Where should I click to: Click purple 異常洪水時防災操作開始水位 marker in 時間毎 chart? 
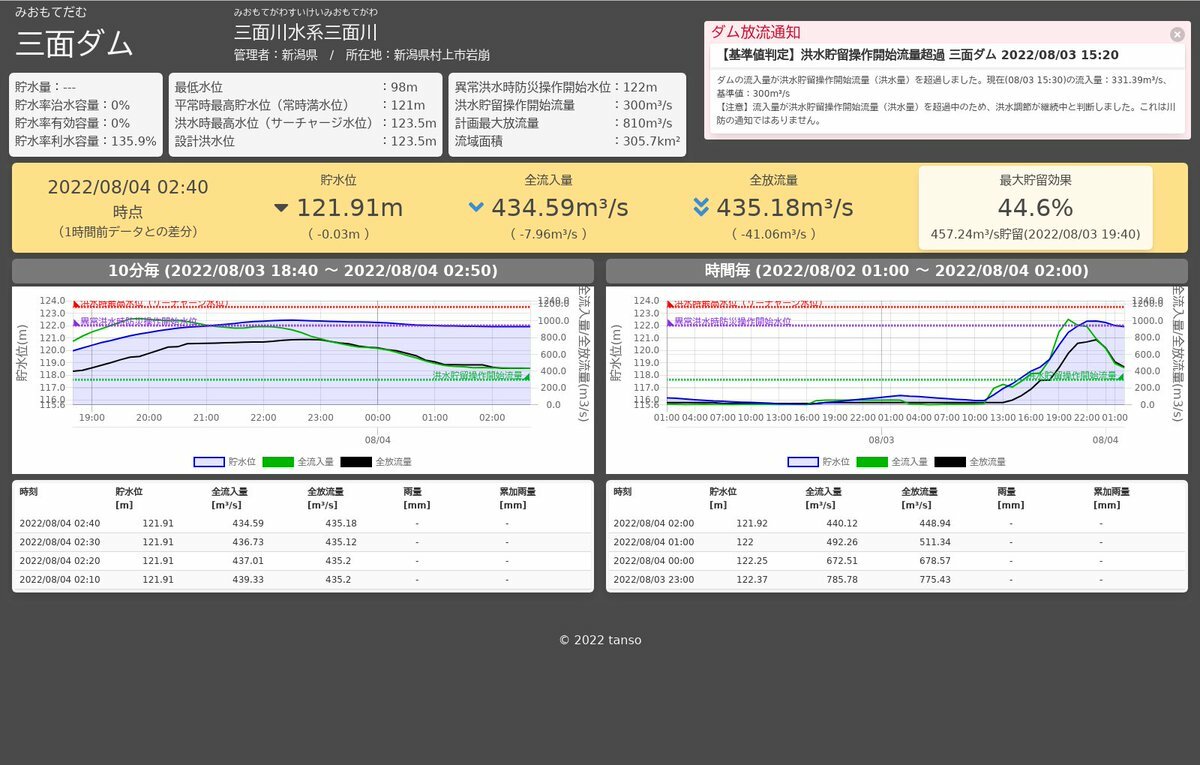(670, 322)
